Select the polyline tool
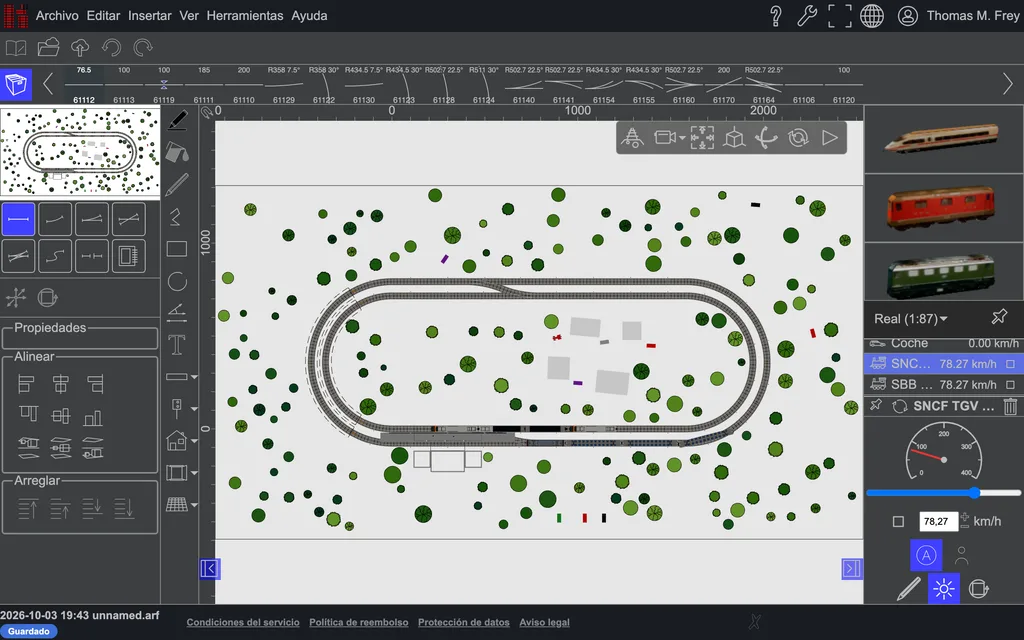 pyautogui.click(x=176, y=217)
